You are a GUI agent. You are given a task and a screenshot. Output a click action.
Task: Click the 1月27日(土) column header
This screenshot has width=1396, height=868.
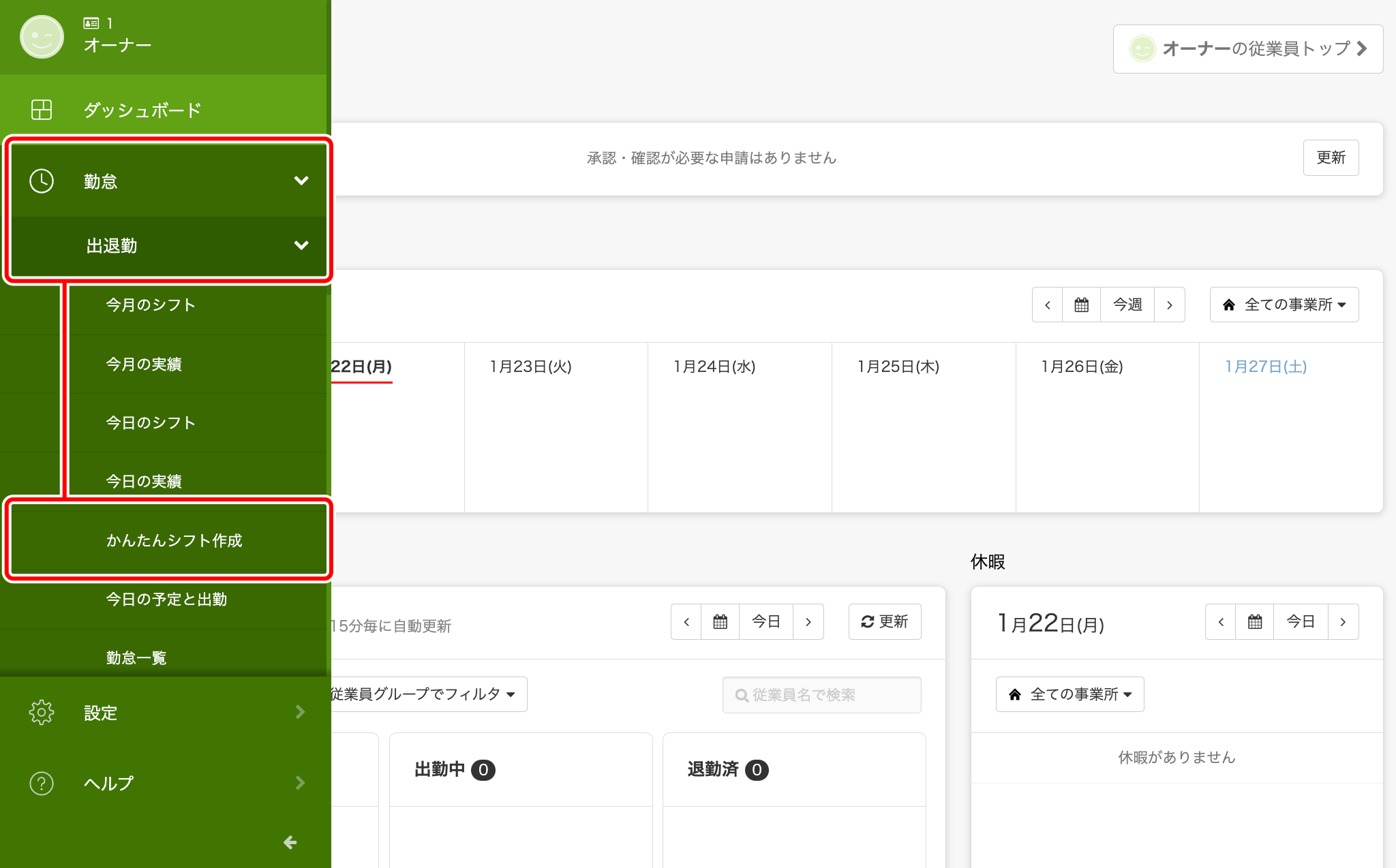(1266, 367)
